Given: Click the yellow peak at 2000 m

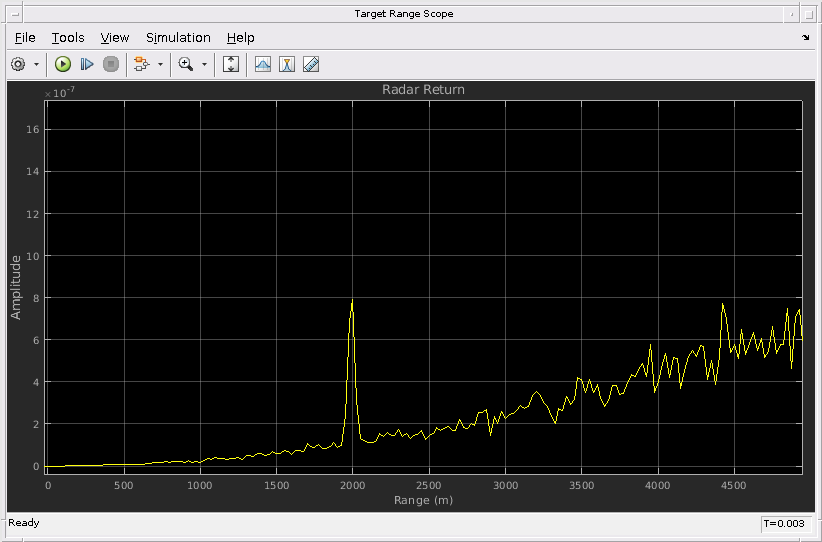Looking at the screenshot, I should 352,301.
